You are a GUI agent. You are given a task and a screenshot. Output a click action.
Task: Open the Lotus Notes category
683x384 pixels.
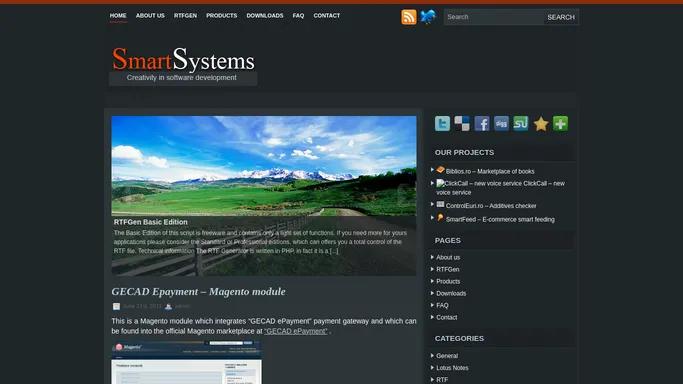453,368
